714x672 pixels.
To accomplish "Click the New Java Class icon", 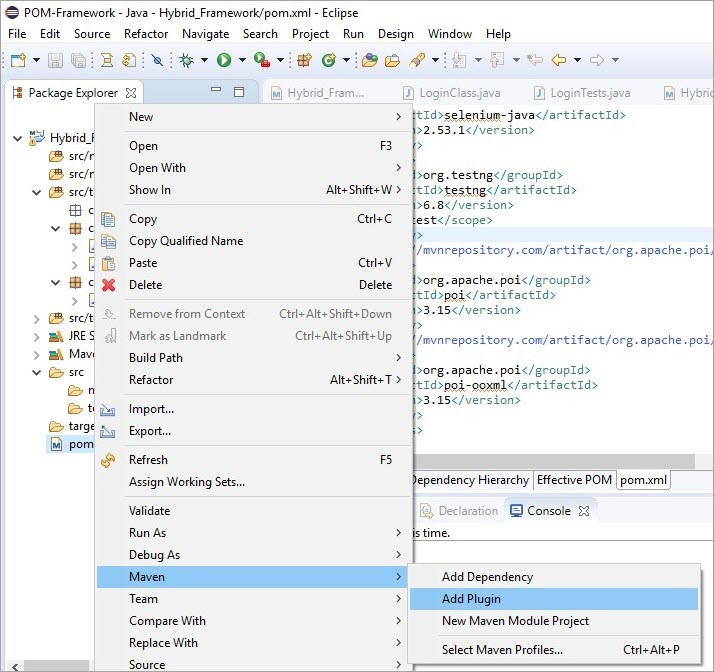I will click(x=328, y=60).
